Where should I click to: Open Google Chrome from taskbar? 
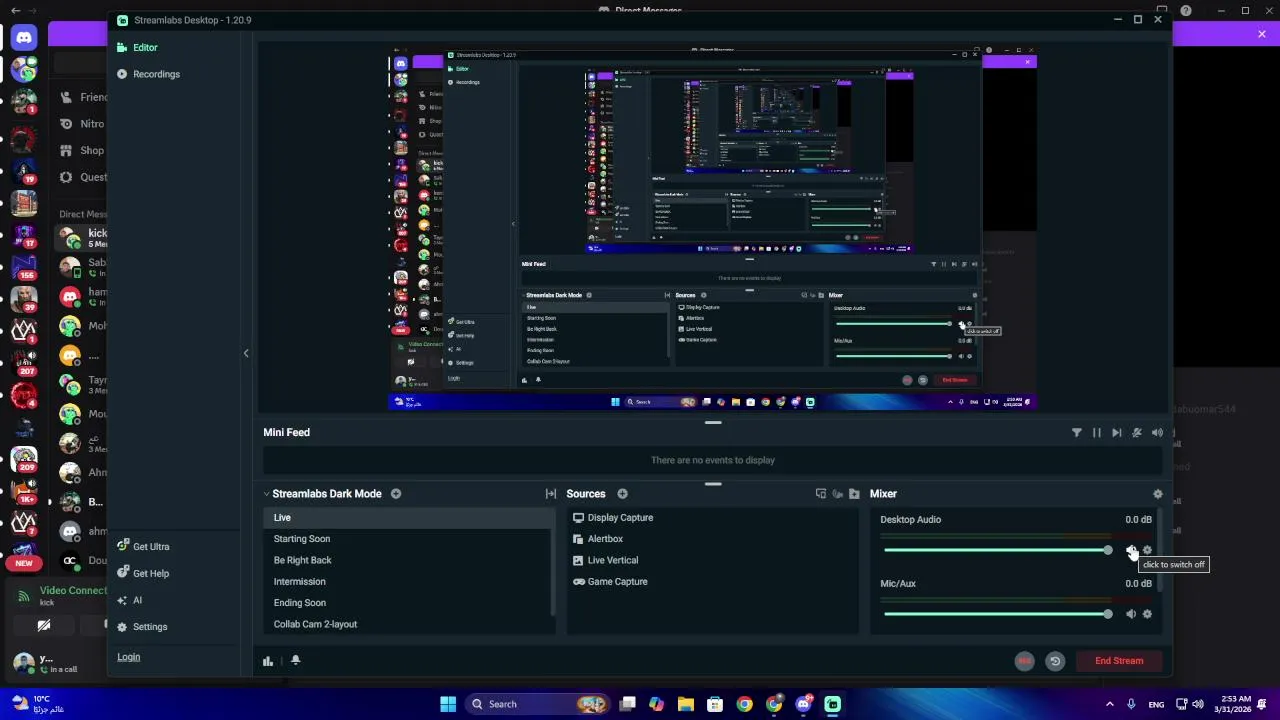tap(745, 704)
